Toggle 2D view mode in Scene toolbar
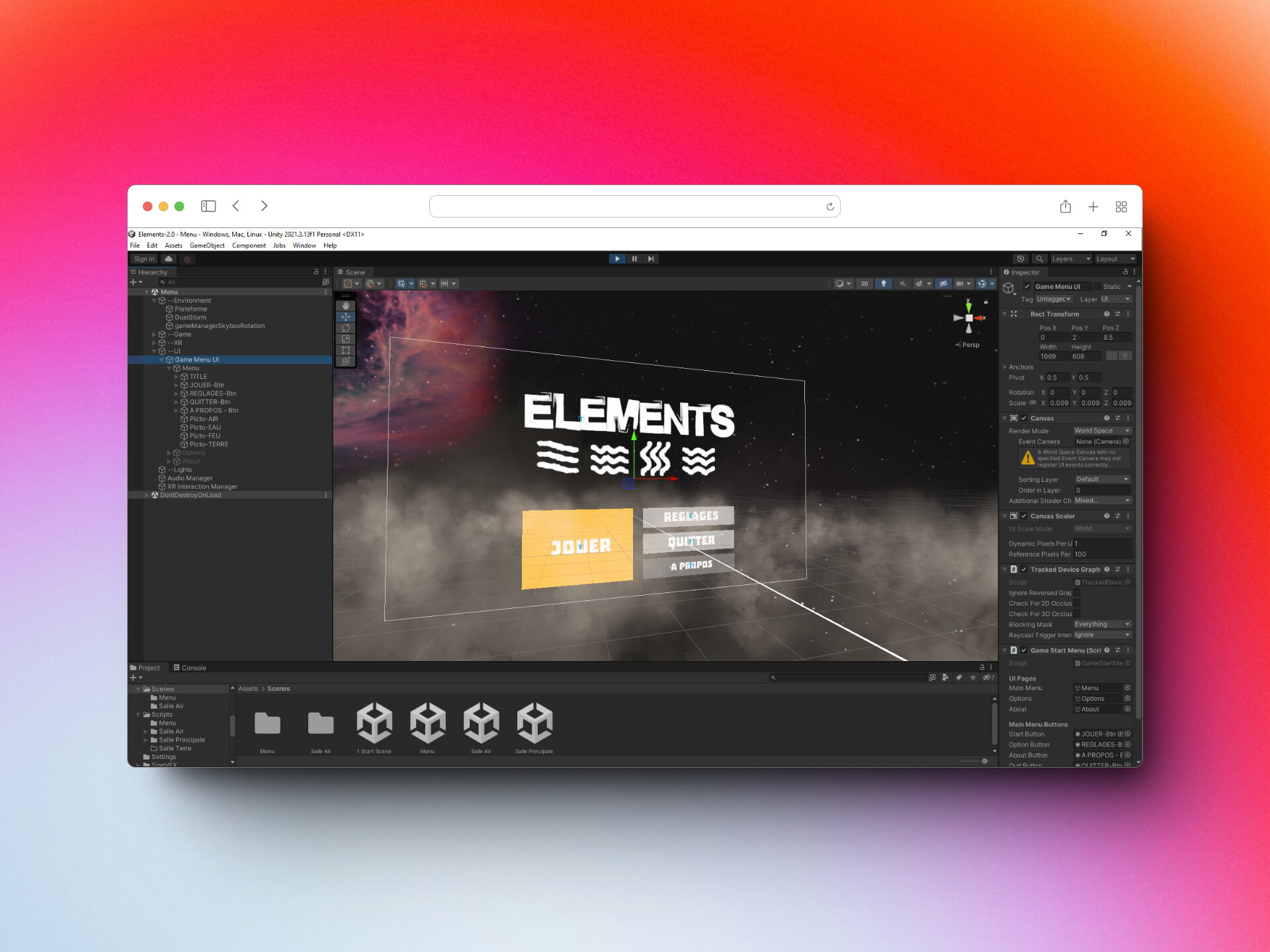This screenshot has width=1270, height=952. [x=864, y=284]
